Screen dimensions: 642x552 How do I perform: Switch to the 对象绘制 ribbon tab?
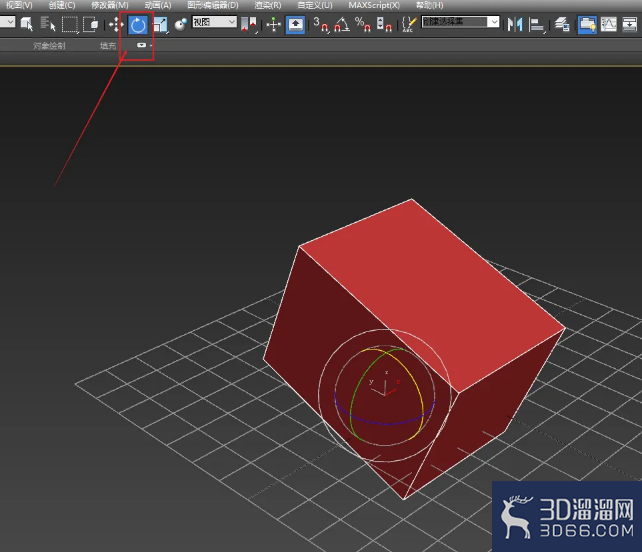click(x=49, y=45)
